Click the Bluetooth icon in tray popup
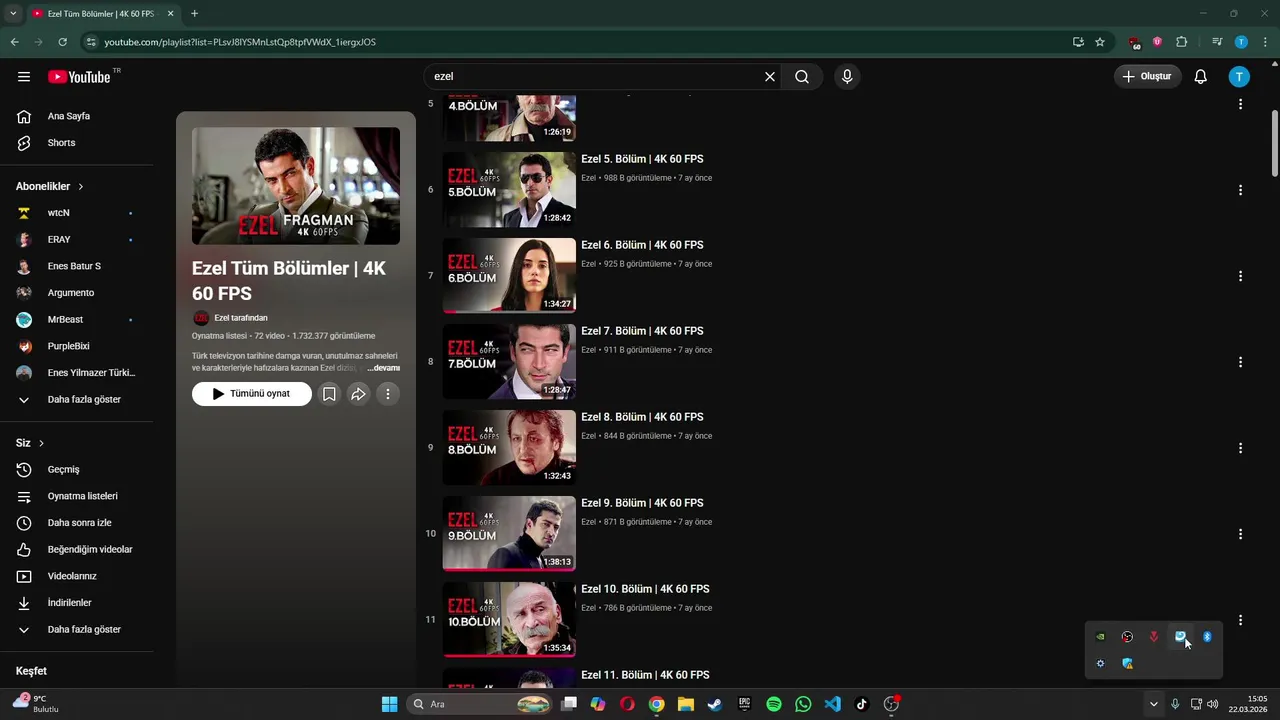The height and width of the screenshot is (720, 1280). click(1207, 637)
